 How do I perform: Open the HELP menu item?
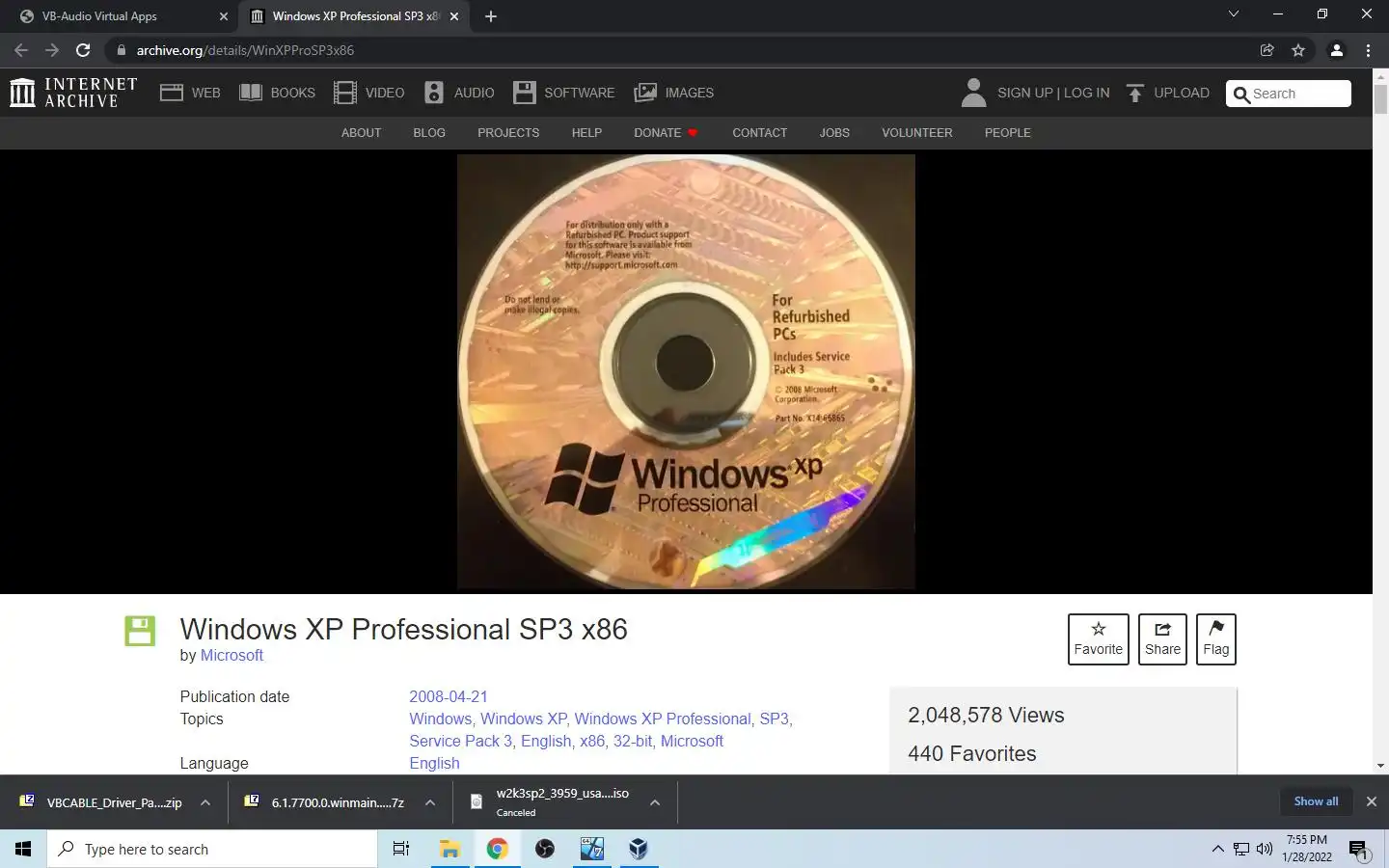coord(586,133)
